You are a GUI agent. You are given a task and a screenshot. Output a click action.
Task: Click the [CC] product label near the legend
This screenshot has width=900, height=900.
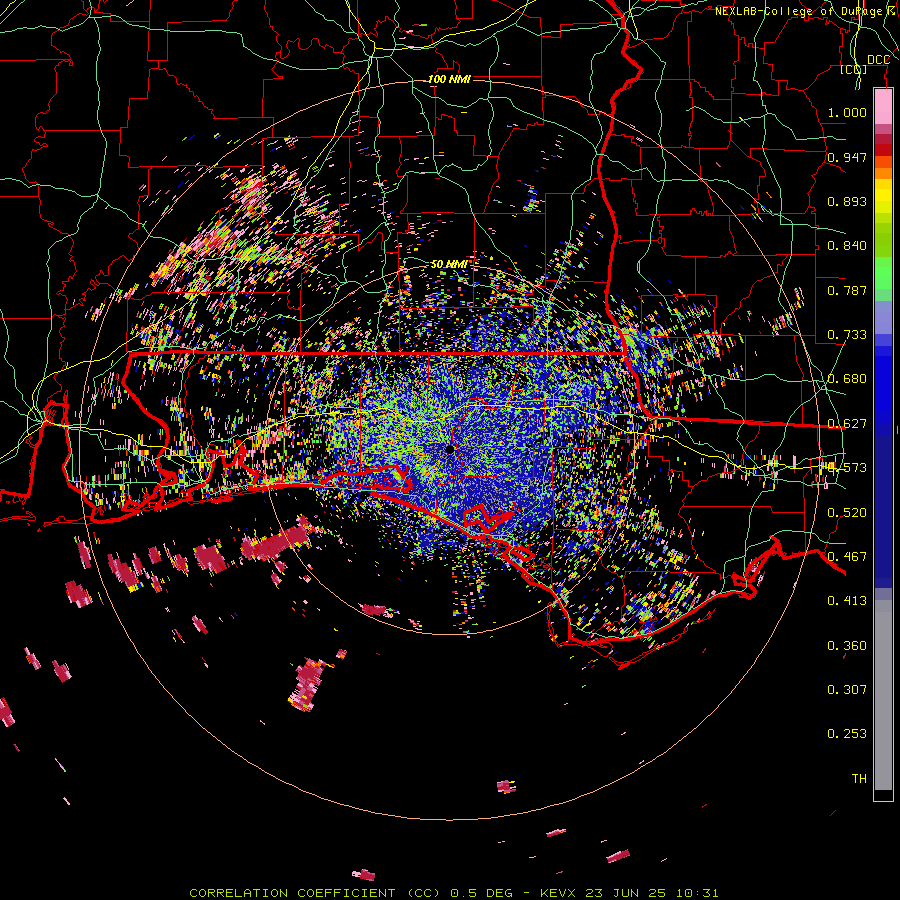click(x=854, y=69)
